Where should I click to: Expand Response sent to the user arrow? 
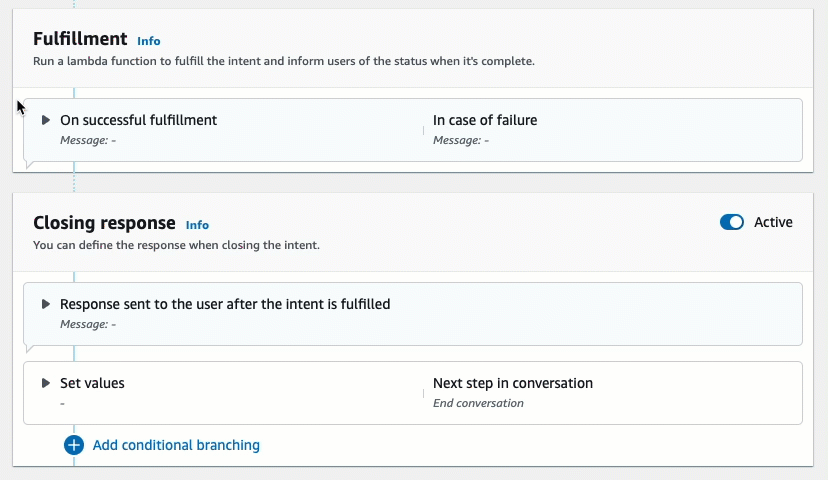[x=46, y=304]
